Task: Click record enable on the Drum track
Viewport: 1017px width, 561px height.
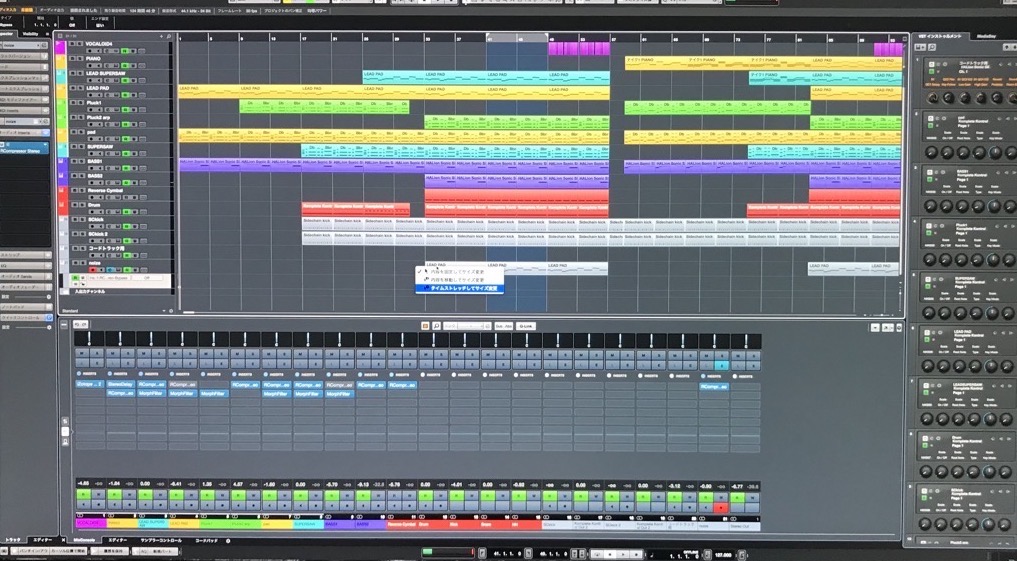Action: [94, 211]
